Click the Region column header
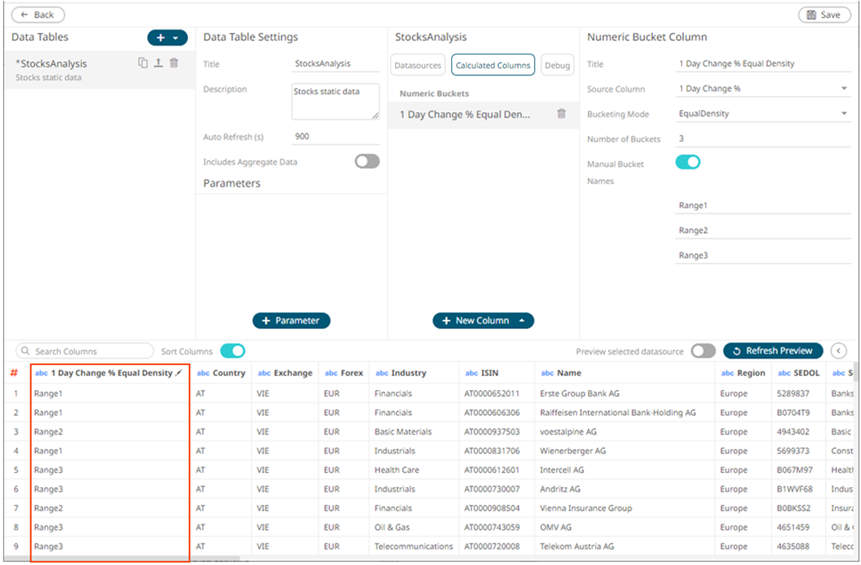 pyautogui.click(x=745, y=373)
